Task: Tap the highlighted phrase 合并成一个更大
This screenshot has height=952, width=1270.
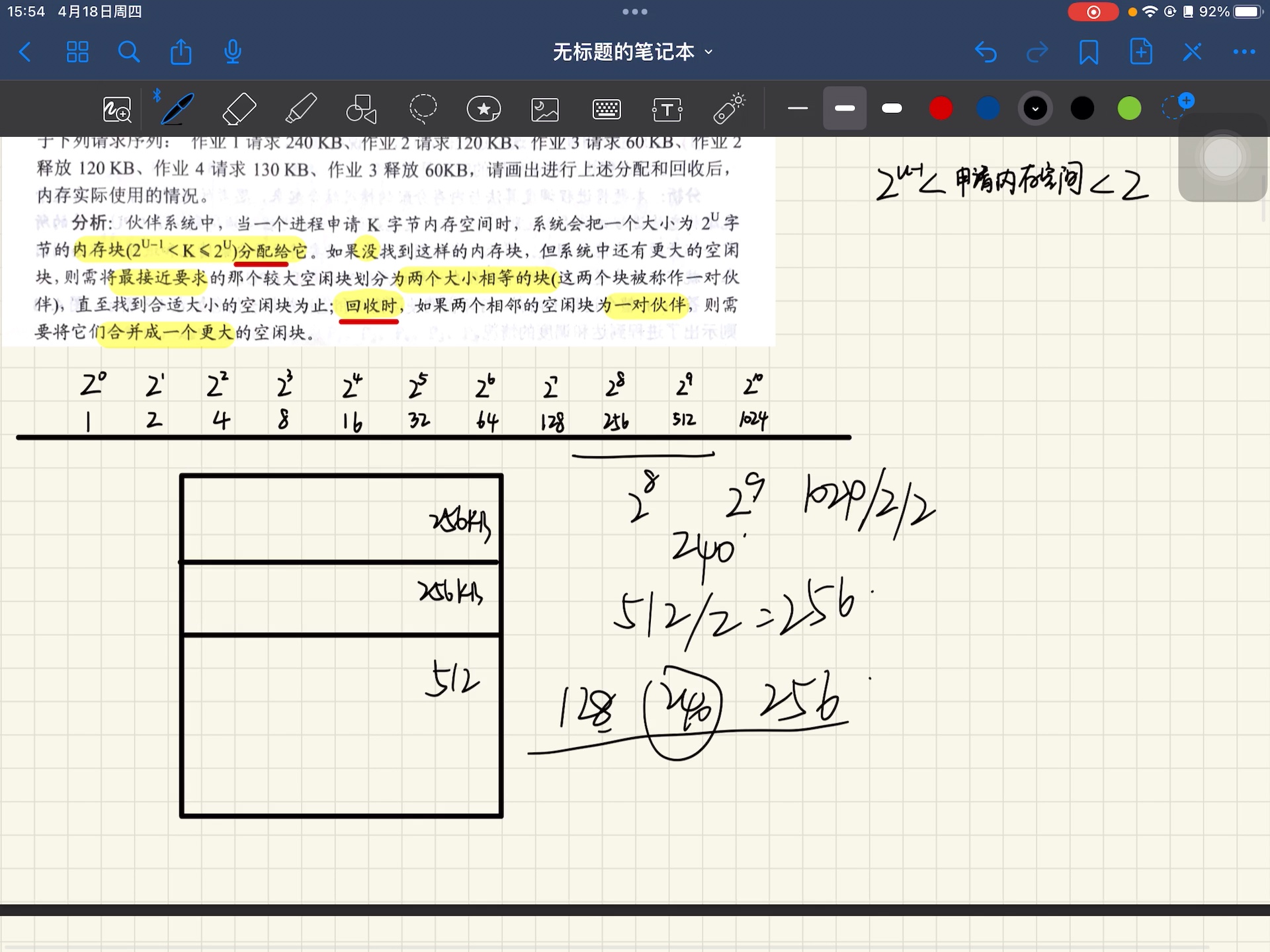Action: coord(171,332)
